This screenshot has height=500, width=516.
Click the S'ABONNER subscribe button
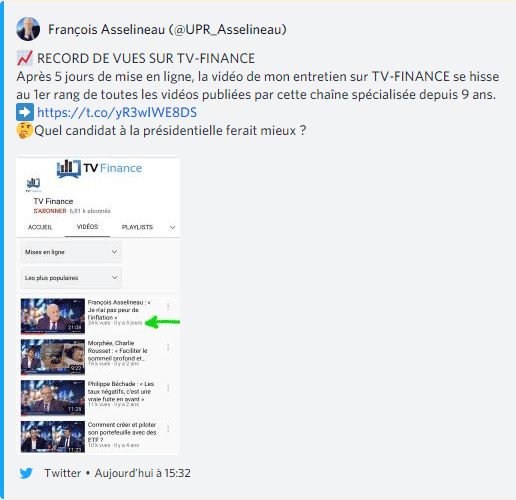(50, 211)
